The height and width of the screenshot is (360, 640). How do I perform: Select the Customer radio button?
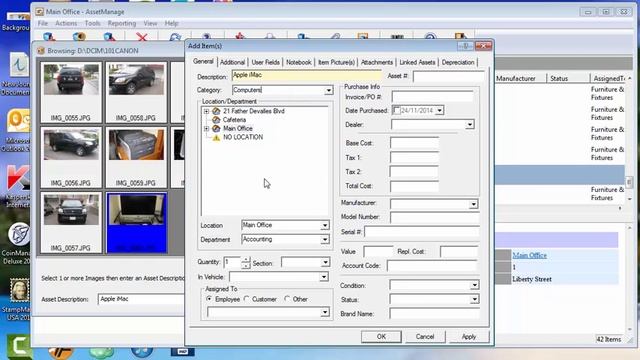246,299
